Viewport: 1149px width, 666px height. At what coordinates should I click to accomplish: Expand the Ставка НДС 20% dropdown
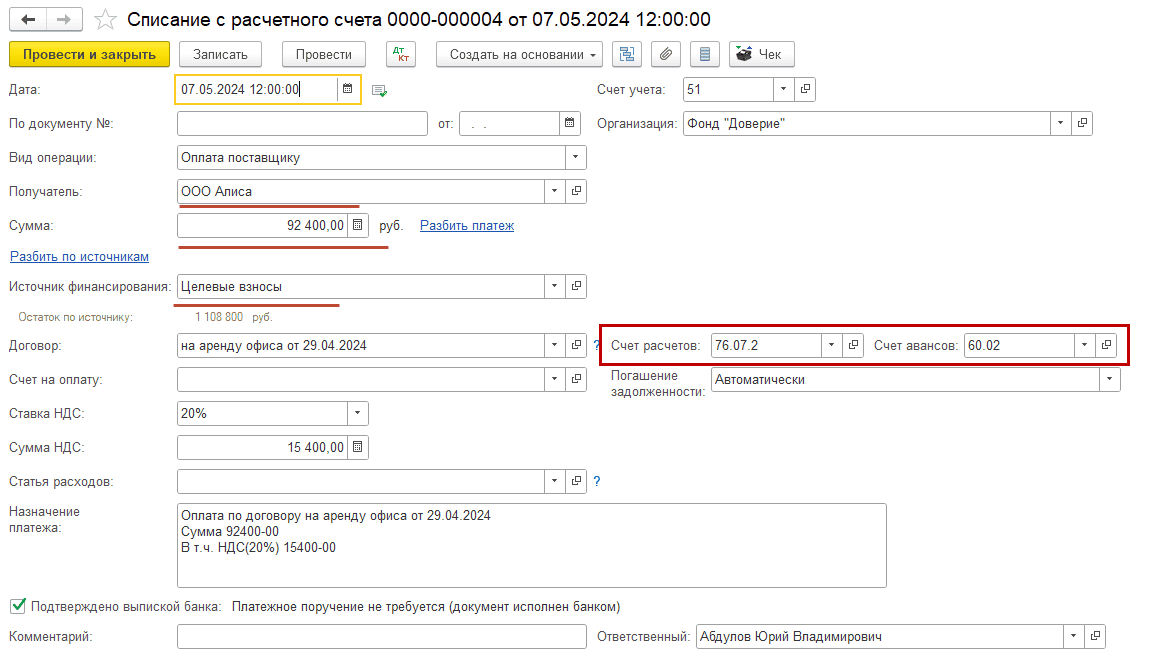click(358, 413)
